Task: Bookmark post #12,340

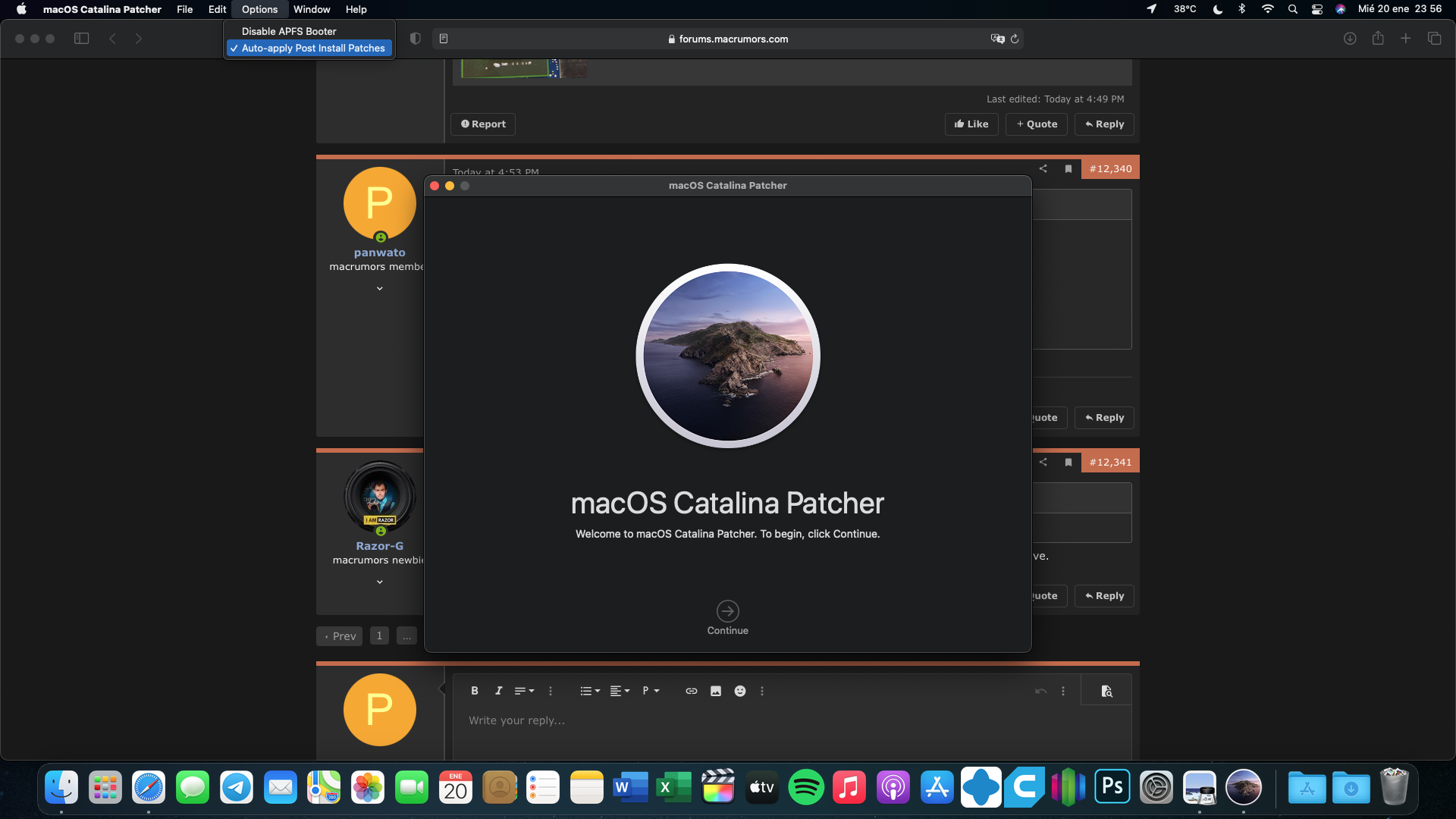Action: tap(1068, 168)
